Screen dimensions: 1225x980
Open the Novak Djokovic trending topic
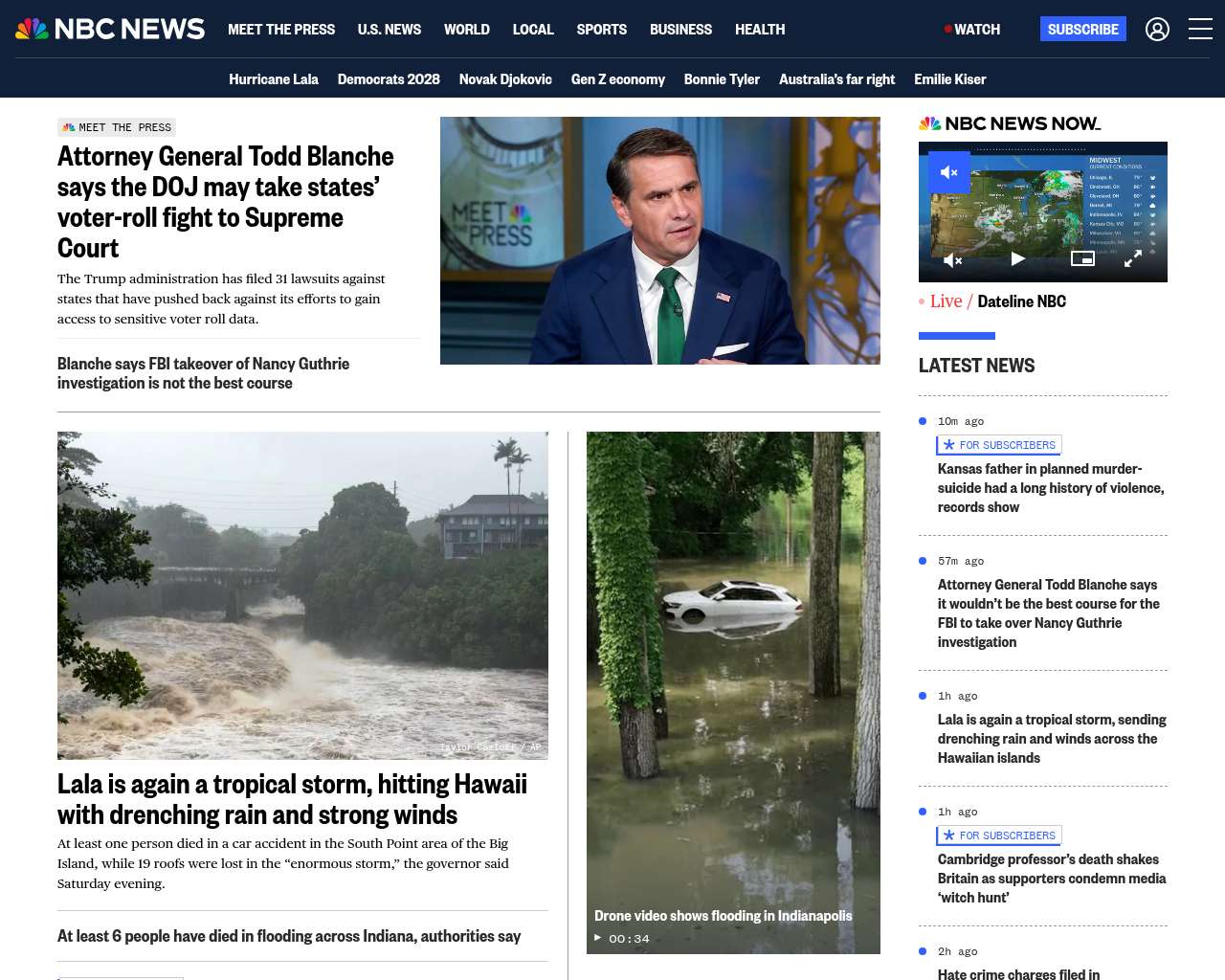click(x=505, y=79)
